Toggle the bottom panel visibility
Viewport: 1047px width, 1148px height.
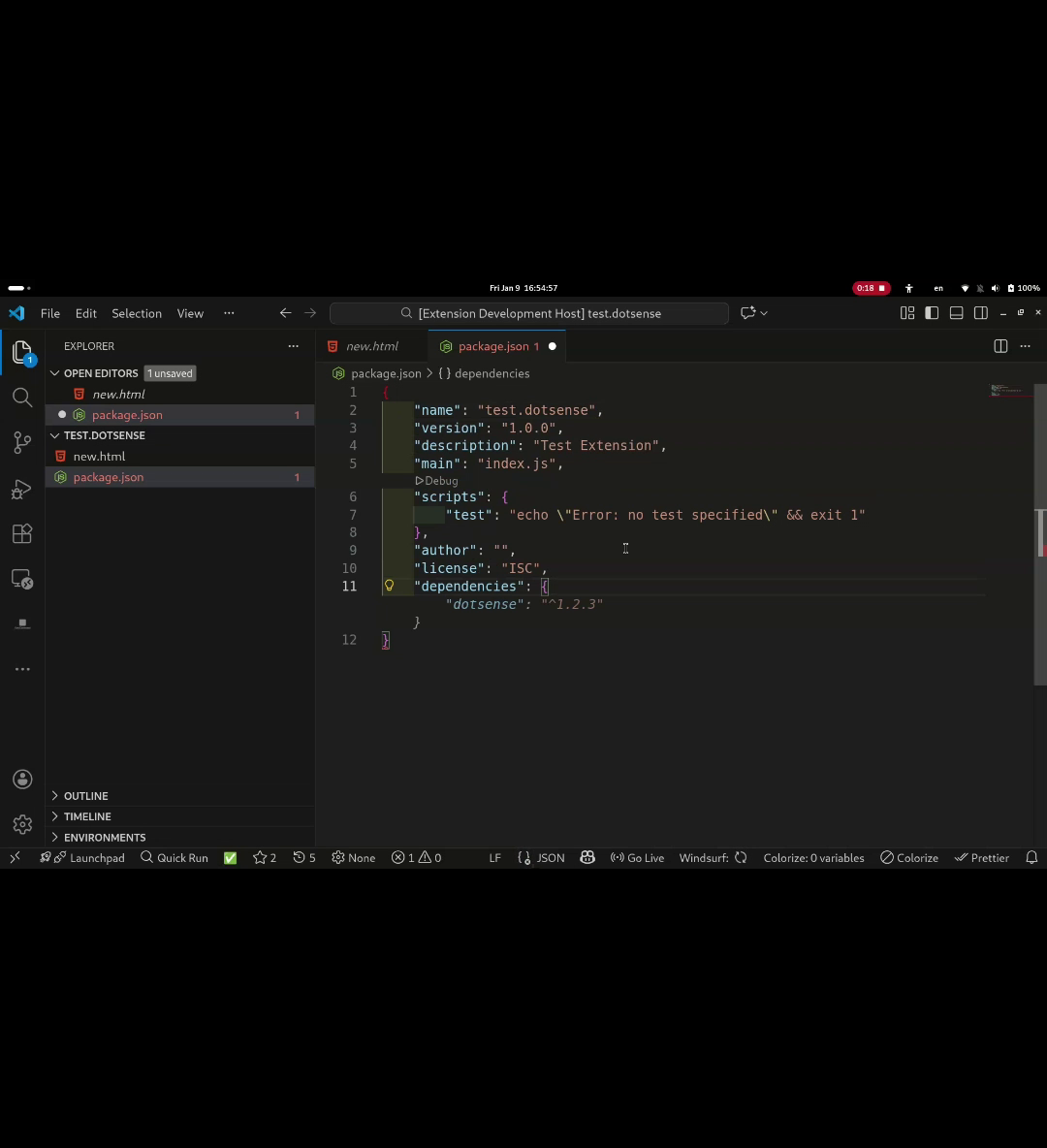[x=956, y=312]
